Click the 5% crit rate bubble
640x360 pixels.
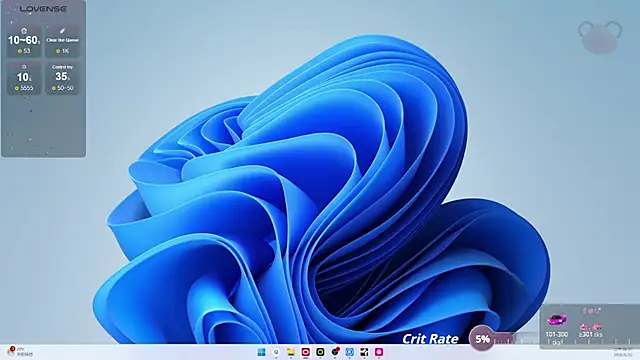point(482,338)
